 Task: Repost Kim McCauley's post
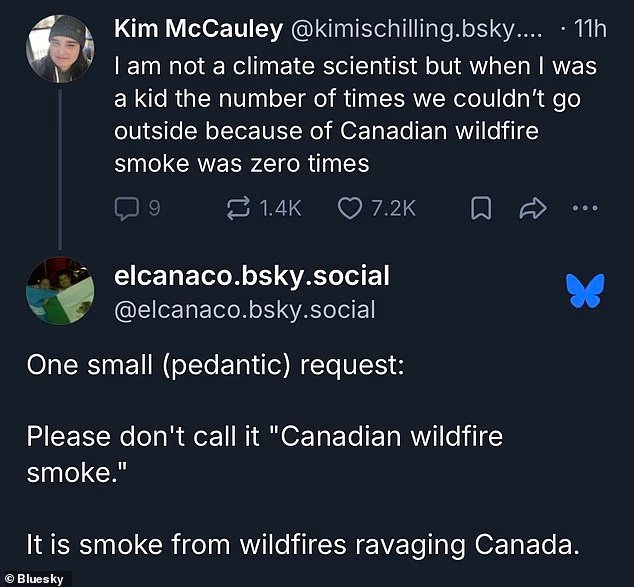(x=238, y=208)
